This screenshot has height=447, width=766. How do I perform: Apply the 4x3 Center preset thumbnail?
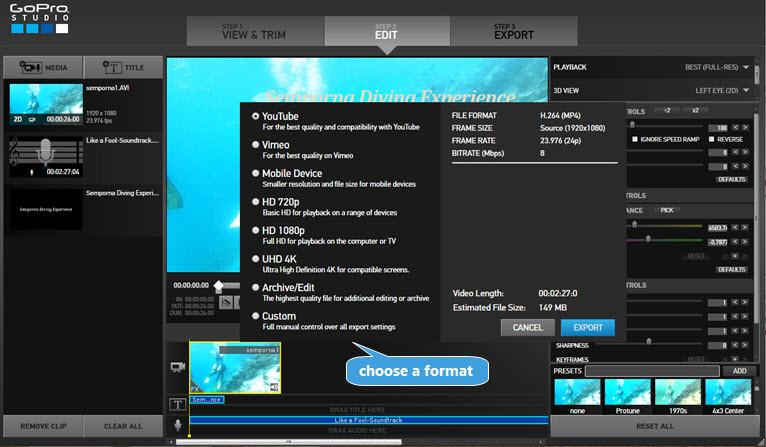click(728, 392)
